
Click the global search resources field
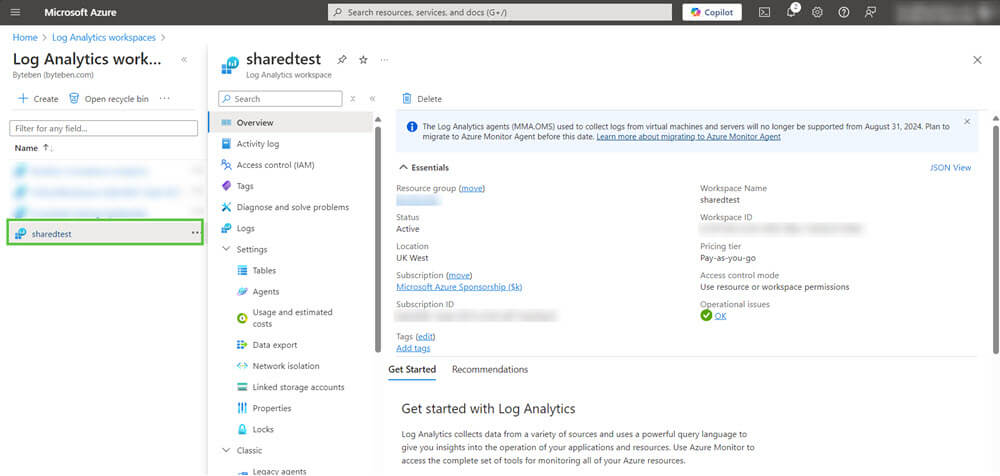pos(499,12)
